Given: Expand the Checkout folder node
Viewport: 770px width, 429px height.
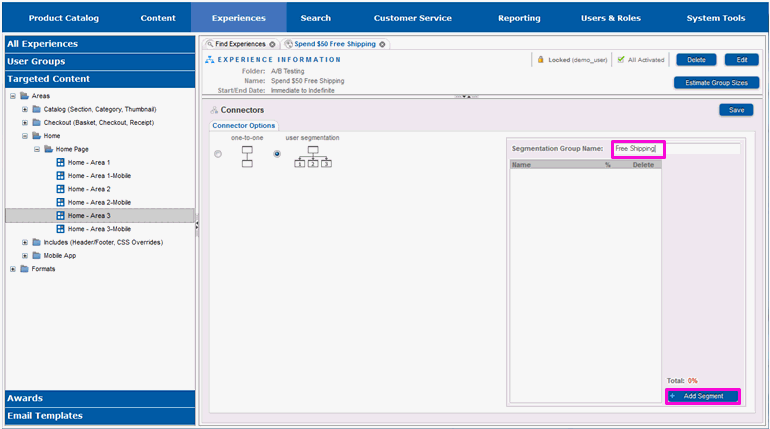Looking at the screenshot, I should click(25, 123).
